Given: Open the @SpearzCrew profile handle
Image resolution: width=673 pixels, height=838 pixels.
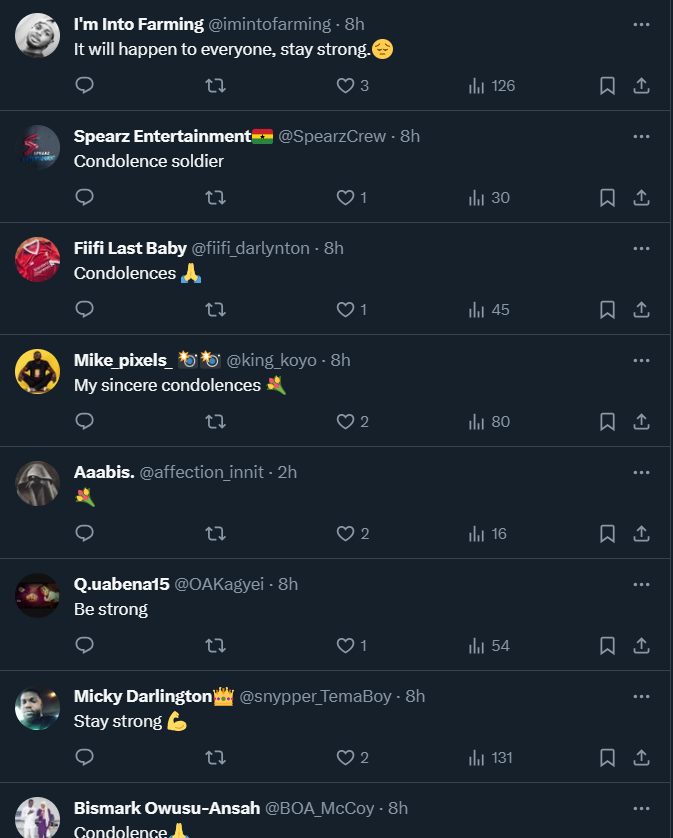Looking at the screenshot, I should [332, 136].
